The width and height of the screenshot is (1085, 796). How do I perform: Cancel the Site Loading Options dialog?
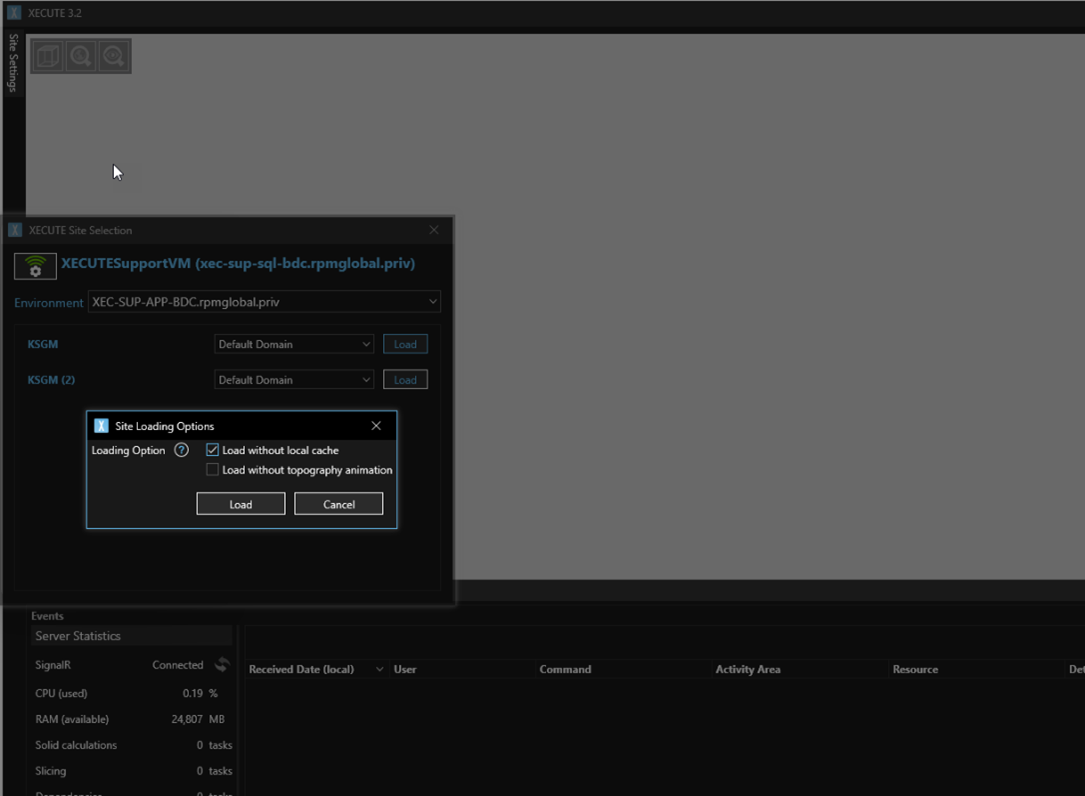tap(338, 504)
